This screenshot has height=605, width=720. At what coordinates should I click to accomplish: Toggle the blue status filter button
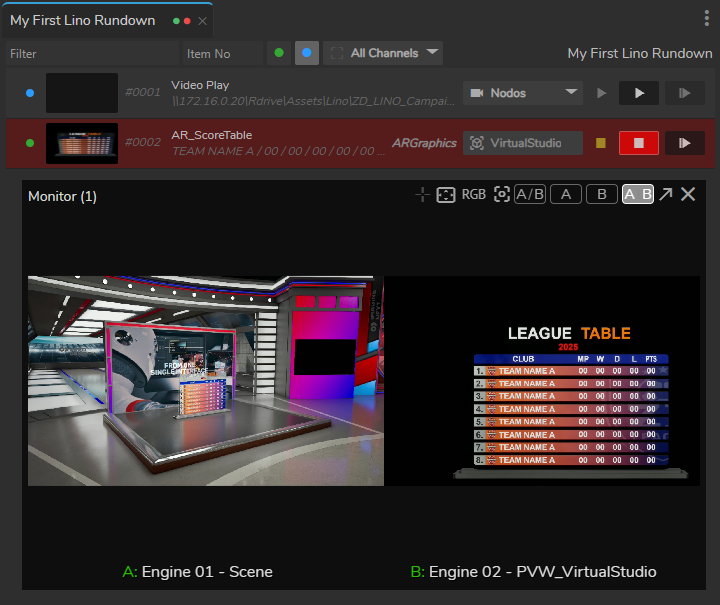coord(307,53)
